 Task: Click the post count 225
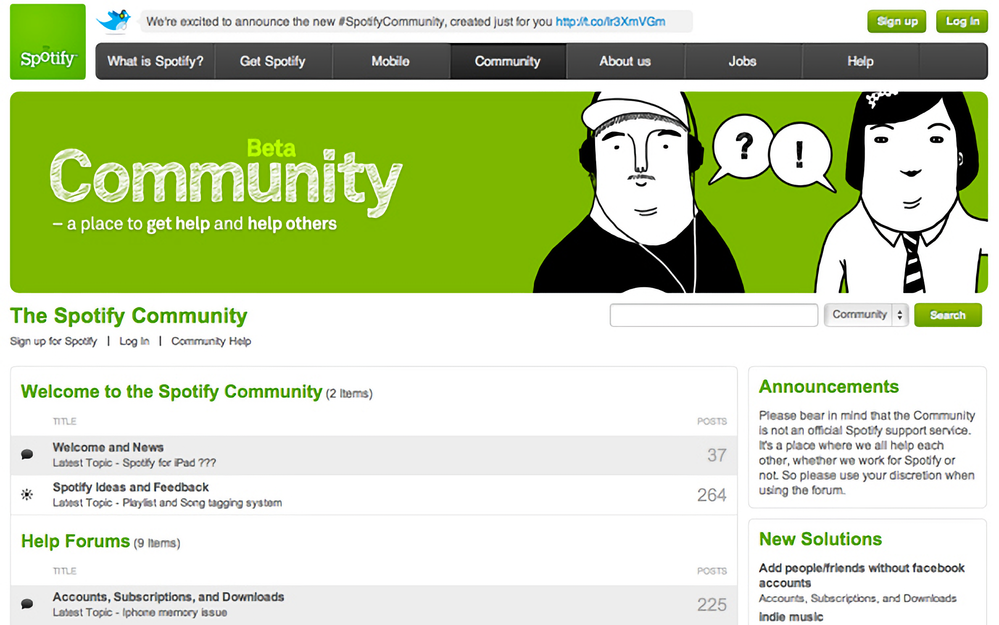click(x=712, y=605)
